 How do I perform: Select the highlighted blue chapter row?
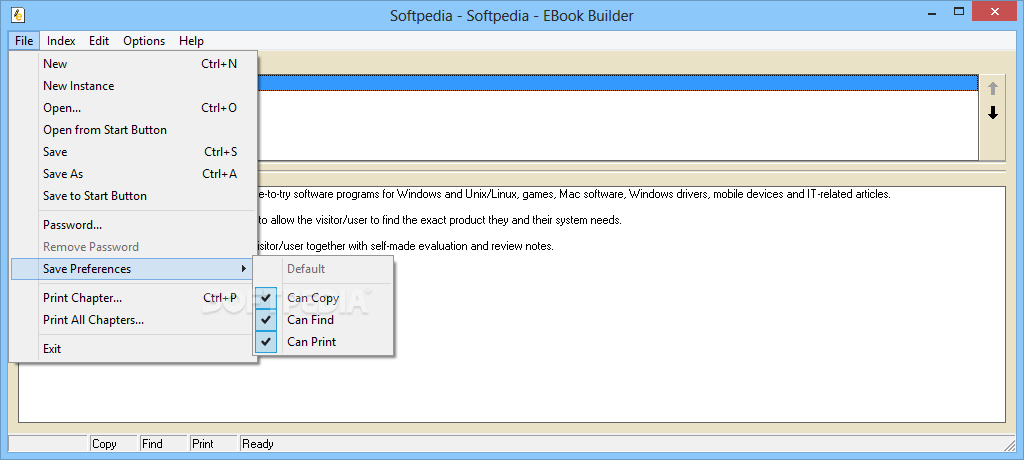(x=618, y=83)
